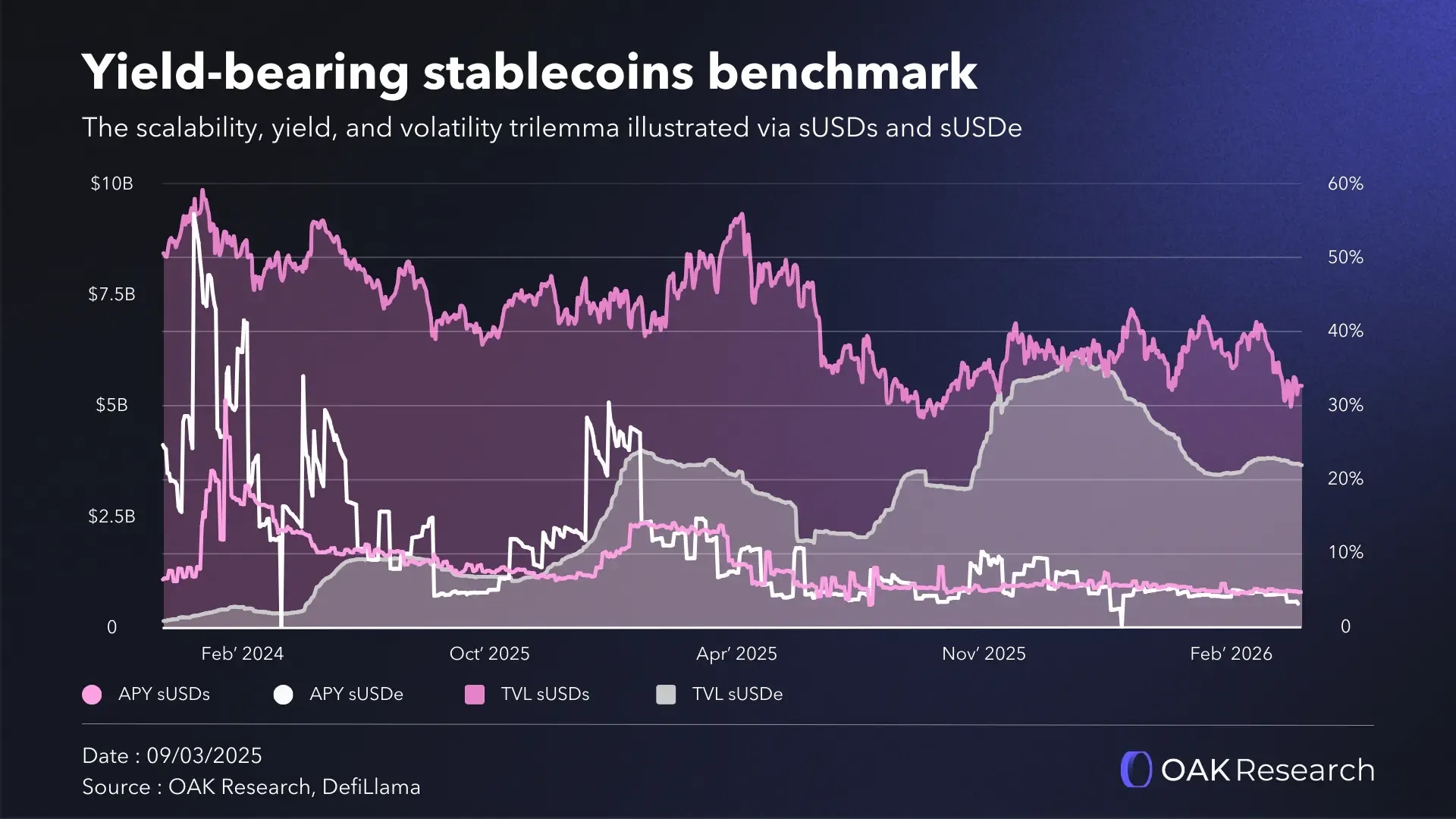Click the TVL sUSDe gray square swatch
This screenshot has height=819, width=1456.
[x=666, y=695]
